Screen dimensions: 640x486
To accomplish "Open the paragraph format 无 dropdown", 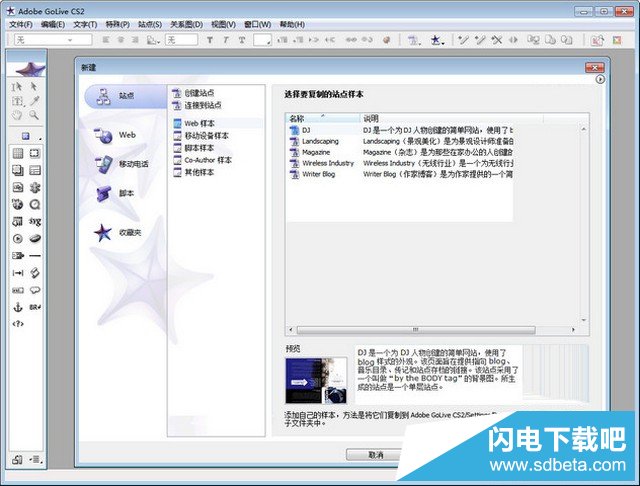I will click(x=53, y=40).
